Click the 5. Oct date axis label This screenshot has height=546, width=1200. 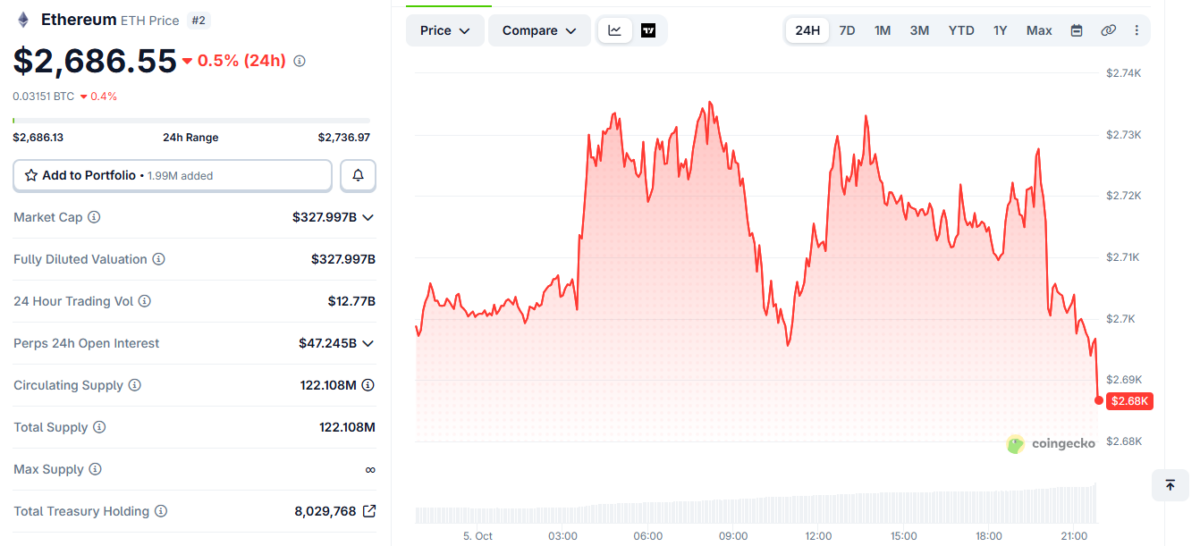(478, 536)
